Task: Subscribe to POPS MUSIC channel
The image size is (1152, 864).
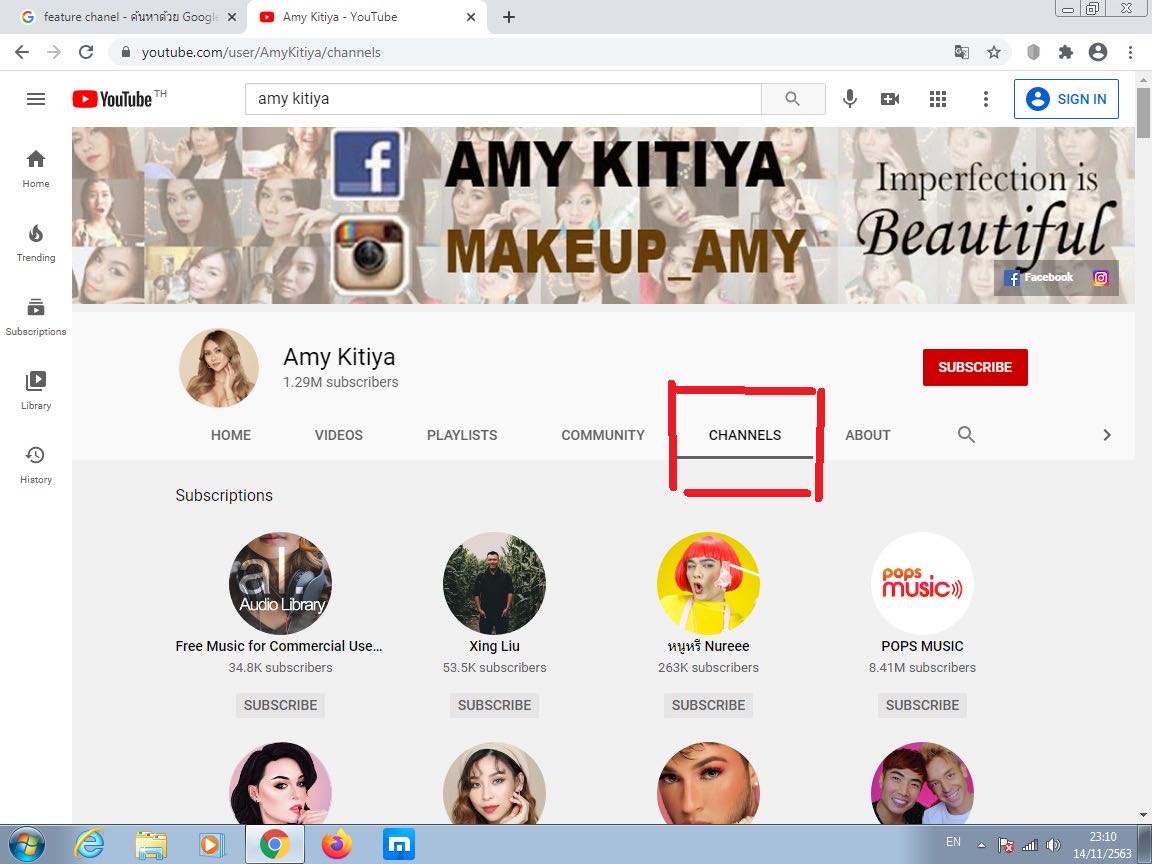Action: click(x=922, y=705)
